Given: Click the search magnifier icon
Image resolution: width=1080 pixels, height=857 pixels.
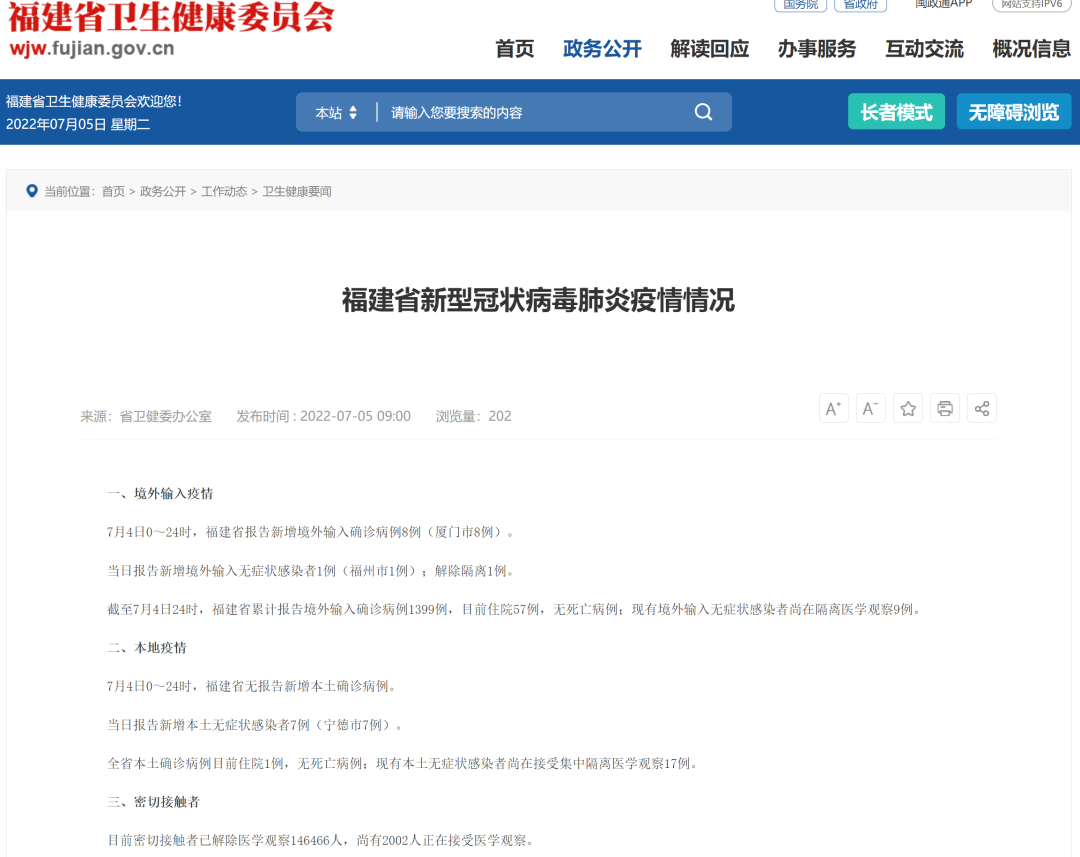Looking at the screenshot, I should 703,112.
